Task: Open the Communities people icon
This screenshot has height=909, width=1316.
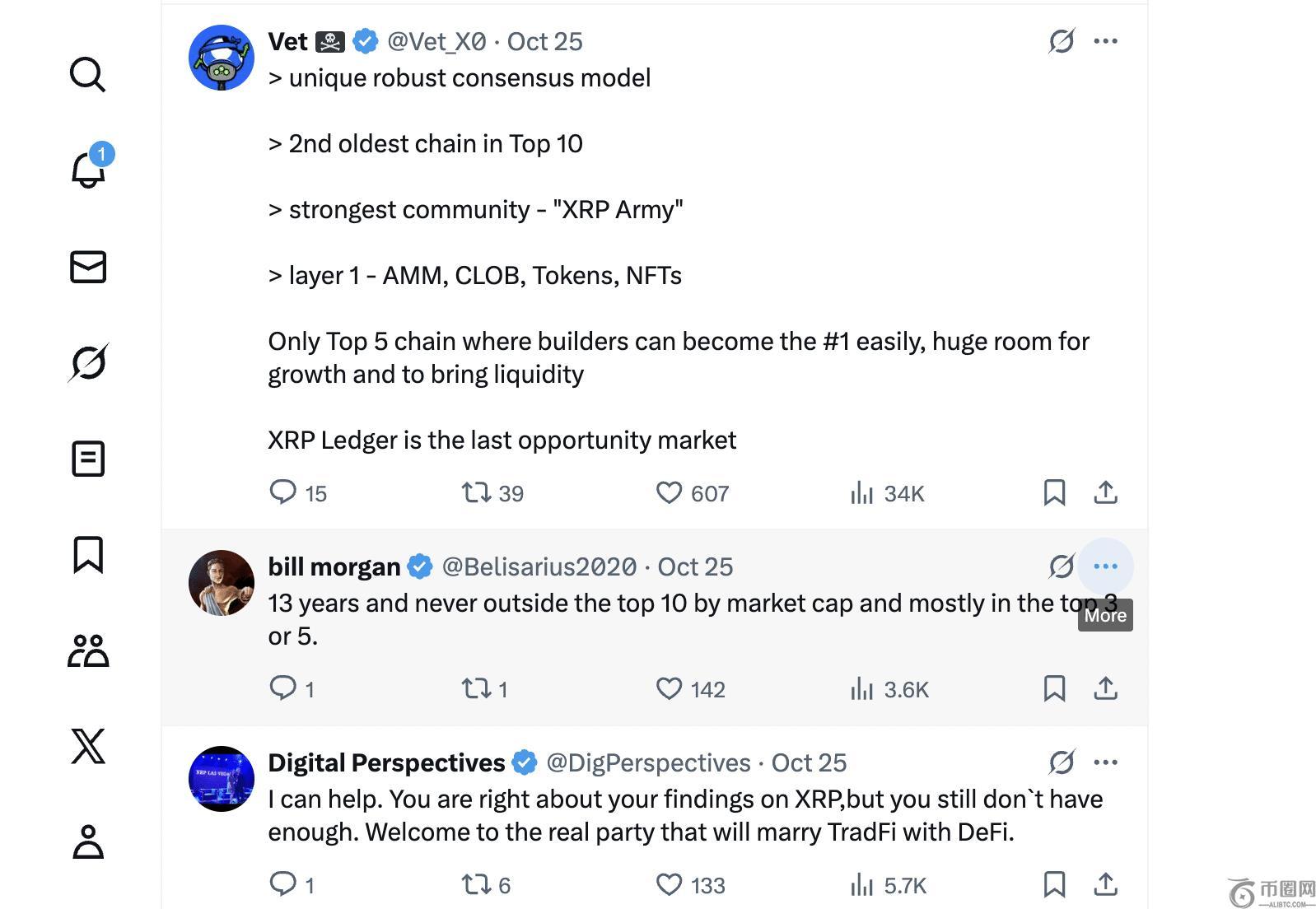Action: [88, 650]
